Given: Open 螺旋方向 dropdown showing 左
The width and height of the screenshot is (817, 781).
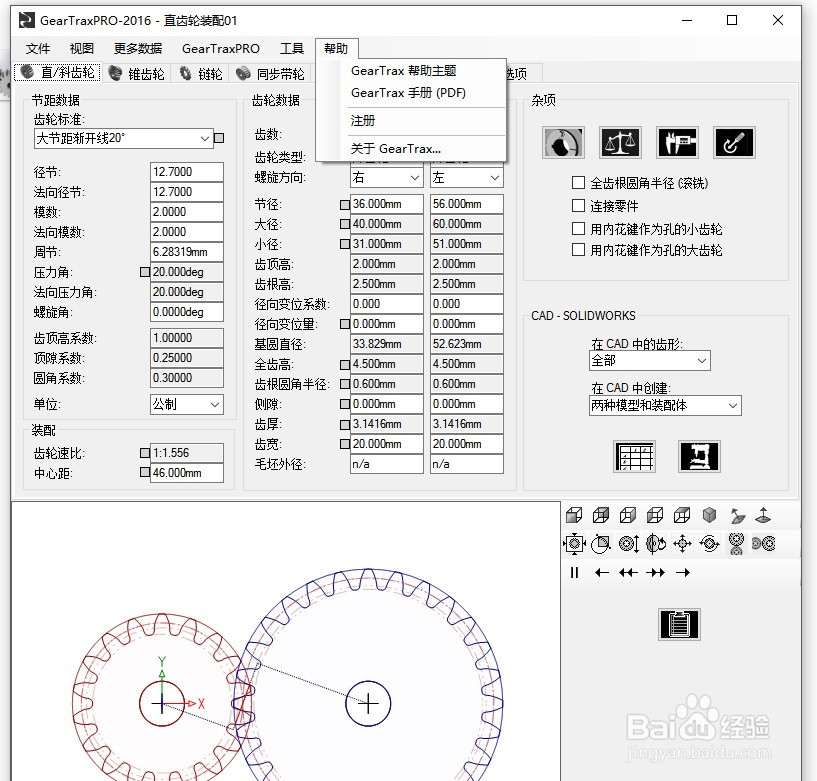Looking at the screenshot, I should (466, 178).
